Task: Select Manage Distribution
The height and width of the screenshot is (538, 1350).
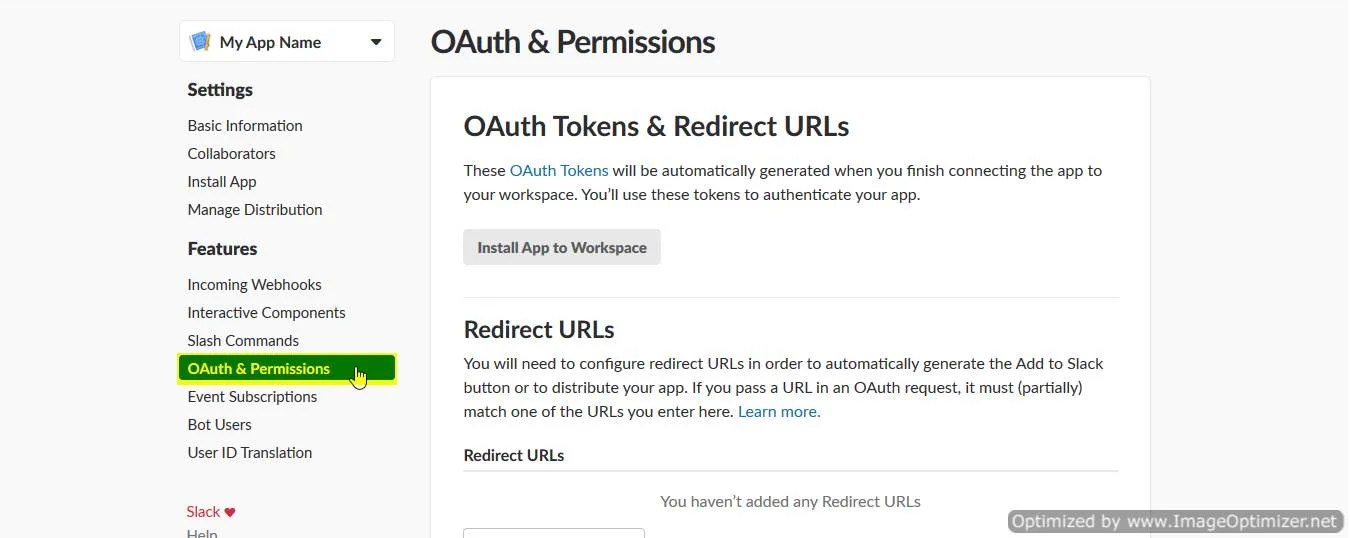Action: click(x=255, y=210)
